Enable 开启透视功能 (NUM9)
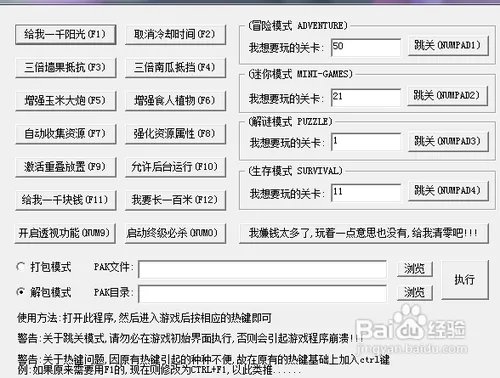 [x=65, y=233]
